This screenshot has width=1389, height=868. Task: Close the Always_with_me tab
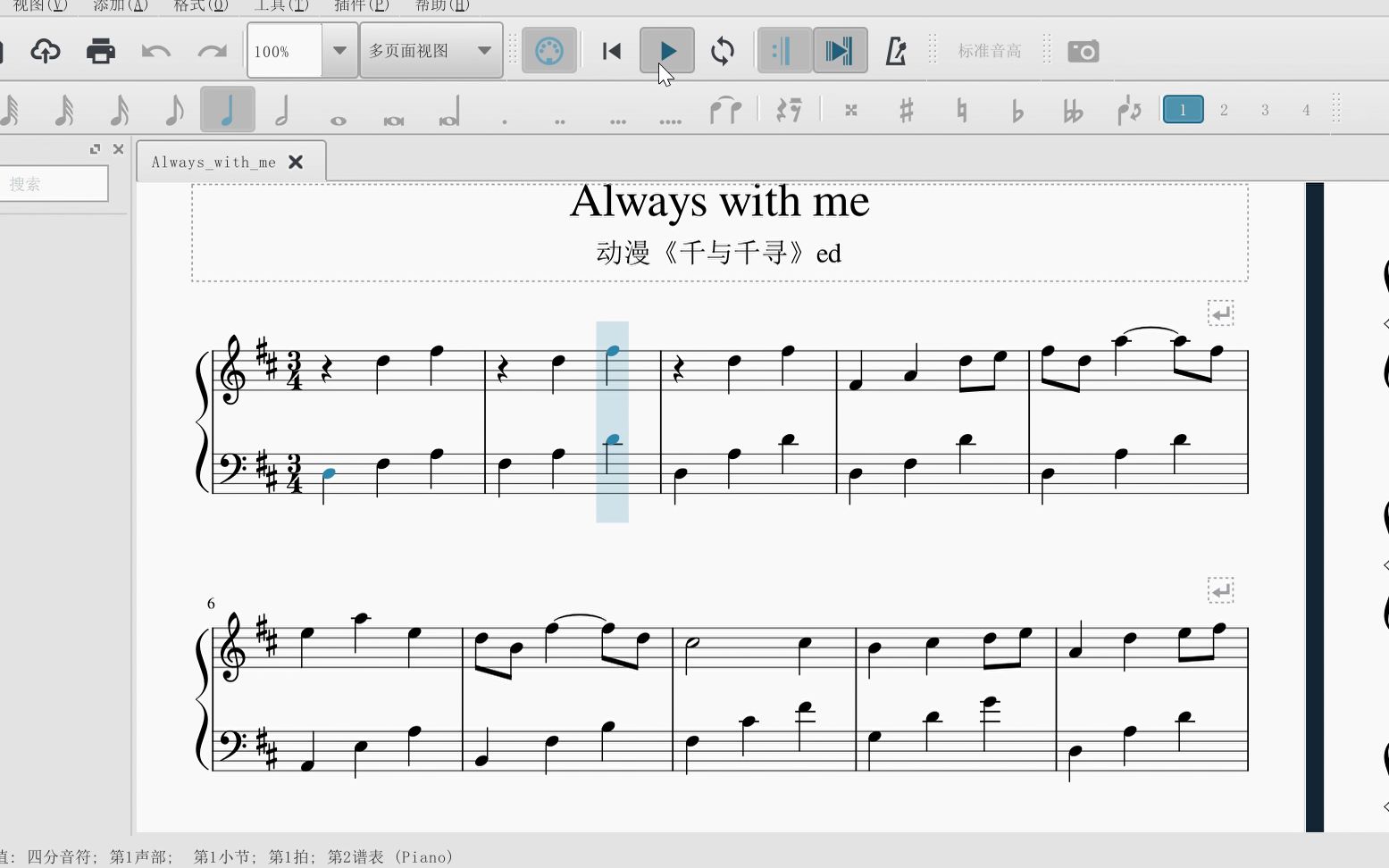(296, 162)
